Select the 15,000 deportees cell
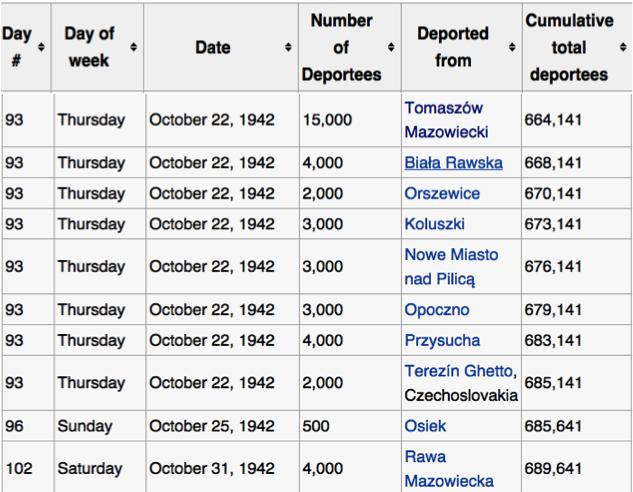 (x=350, y=120)
